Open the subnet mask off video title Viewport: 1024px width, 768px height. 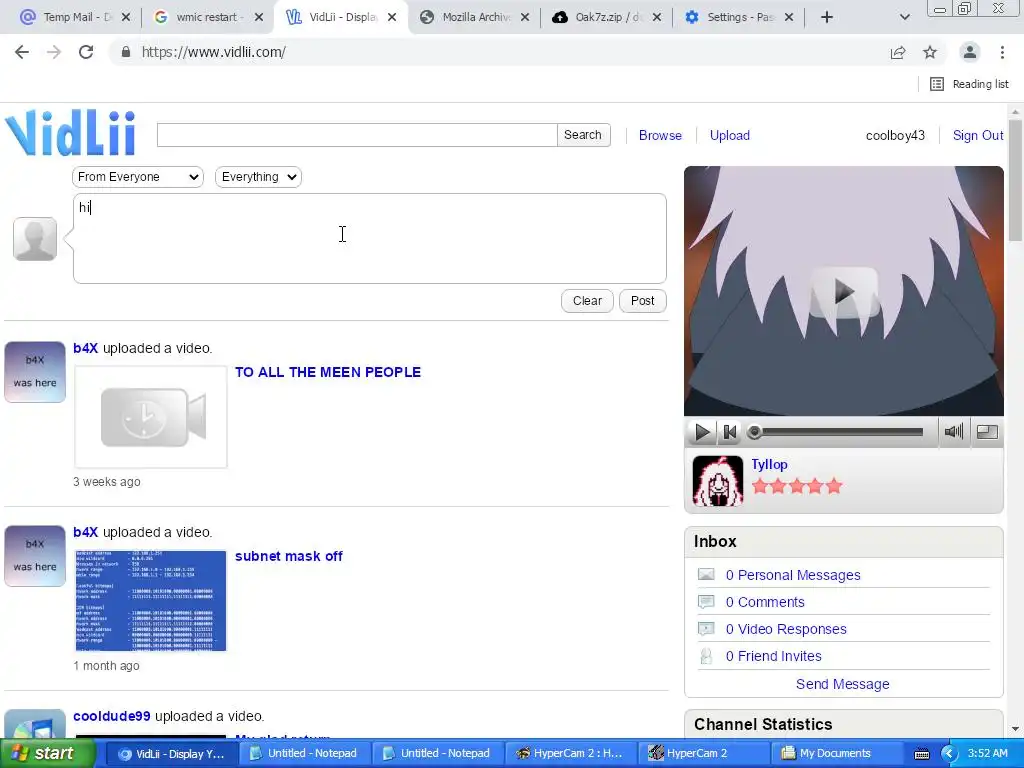coord(289,556)
